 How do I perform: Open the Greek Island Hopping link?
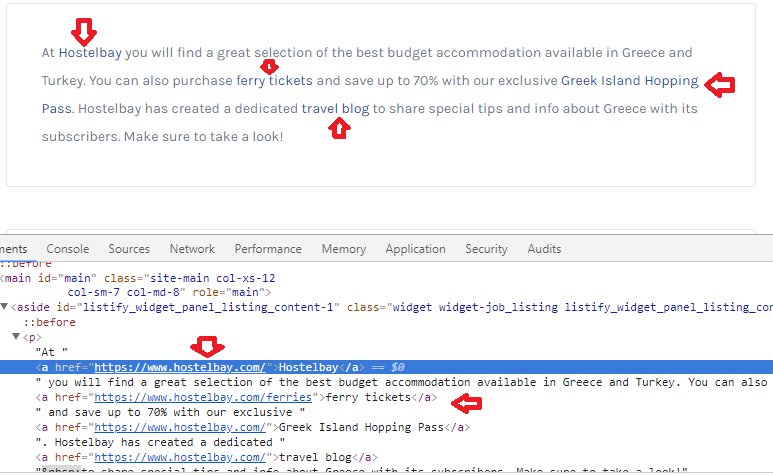point(630,81)
